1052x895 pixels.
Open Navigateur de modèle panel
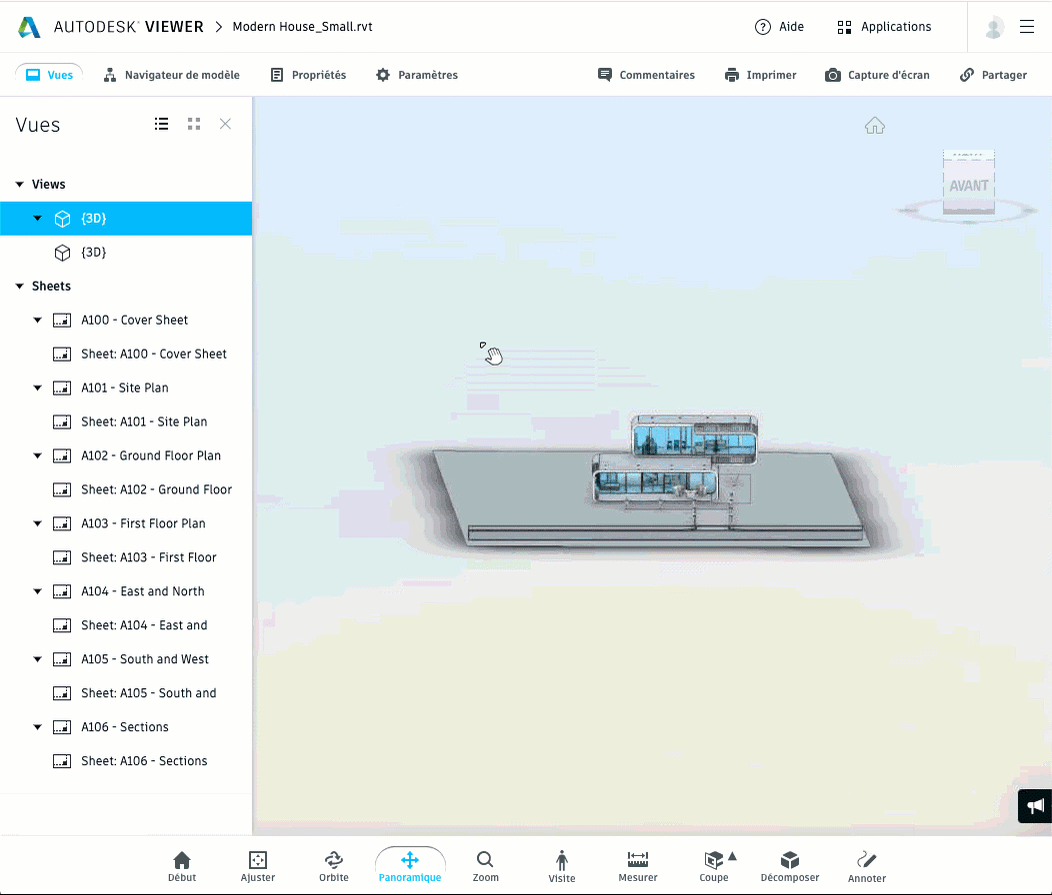pos(171,75)
